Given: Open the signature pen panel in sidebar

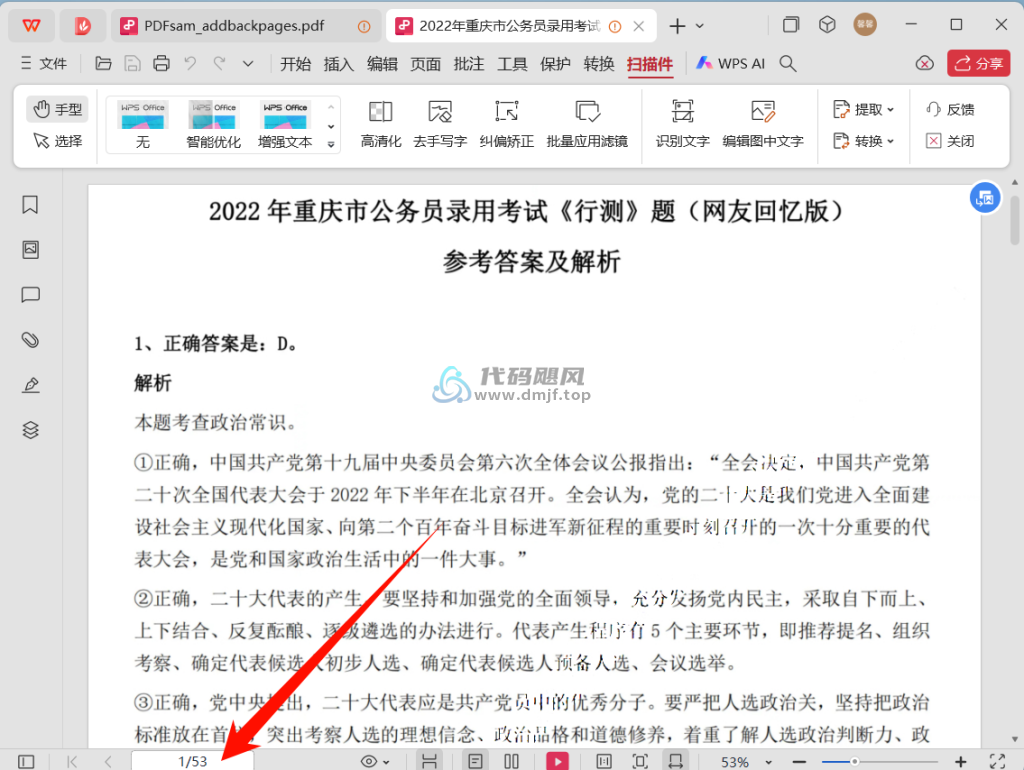Looking at the screenshot, I should (30, 385).
